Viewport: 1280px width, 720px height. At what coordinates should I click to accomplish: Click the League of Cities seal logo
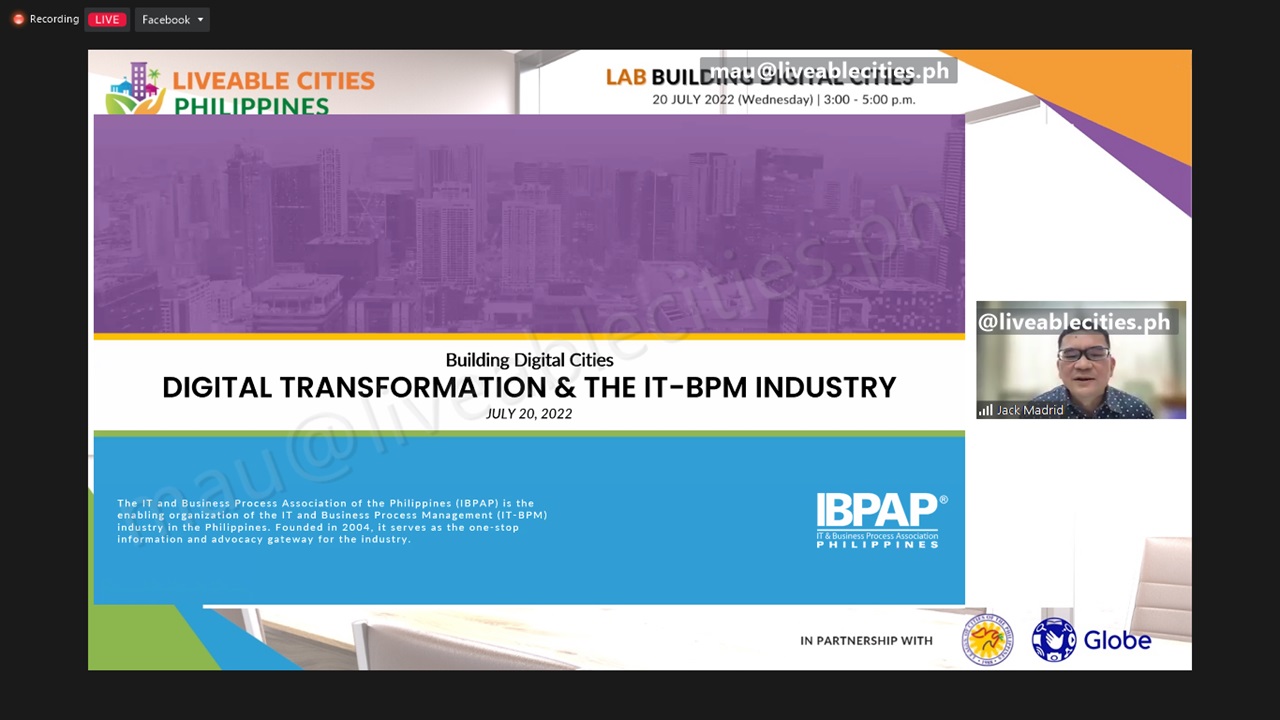pyautogui.click(x=988, y=640)
